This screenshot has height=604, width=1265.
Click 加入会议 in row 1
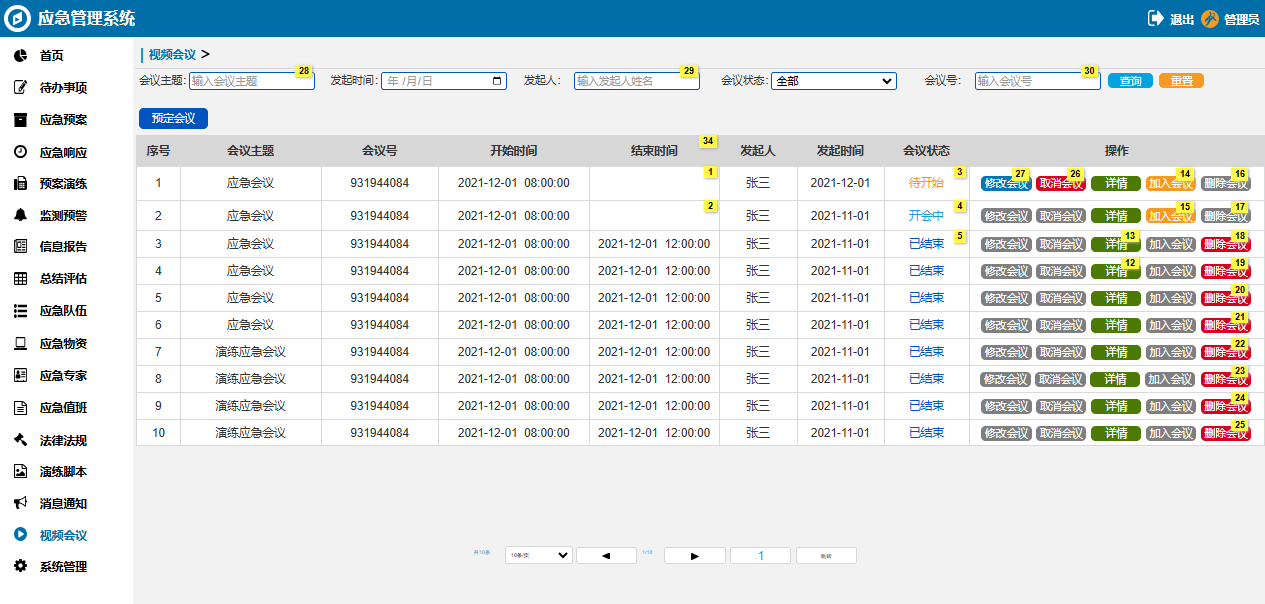coord(1171,184)
